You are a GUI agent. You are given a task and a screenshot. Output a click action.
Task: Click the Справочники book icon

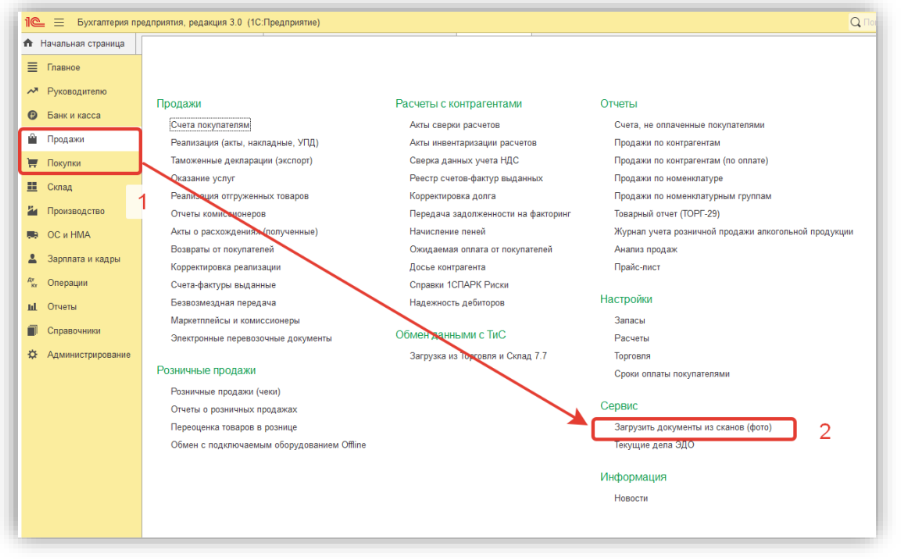33,330
